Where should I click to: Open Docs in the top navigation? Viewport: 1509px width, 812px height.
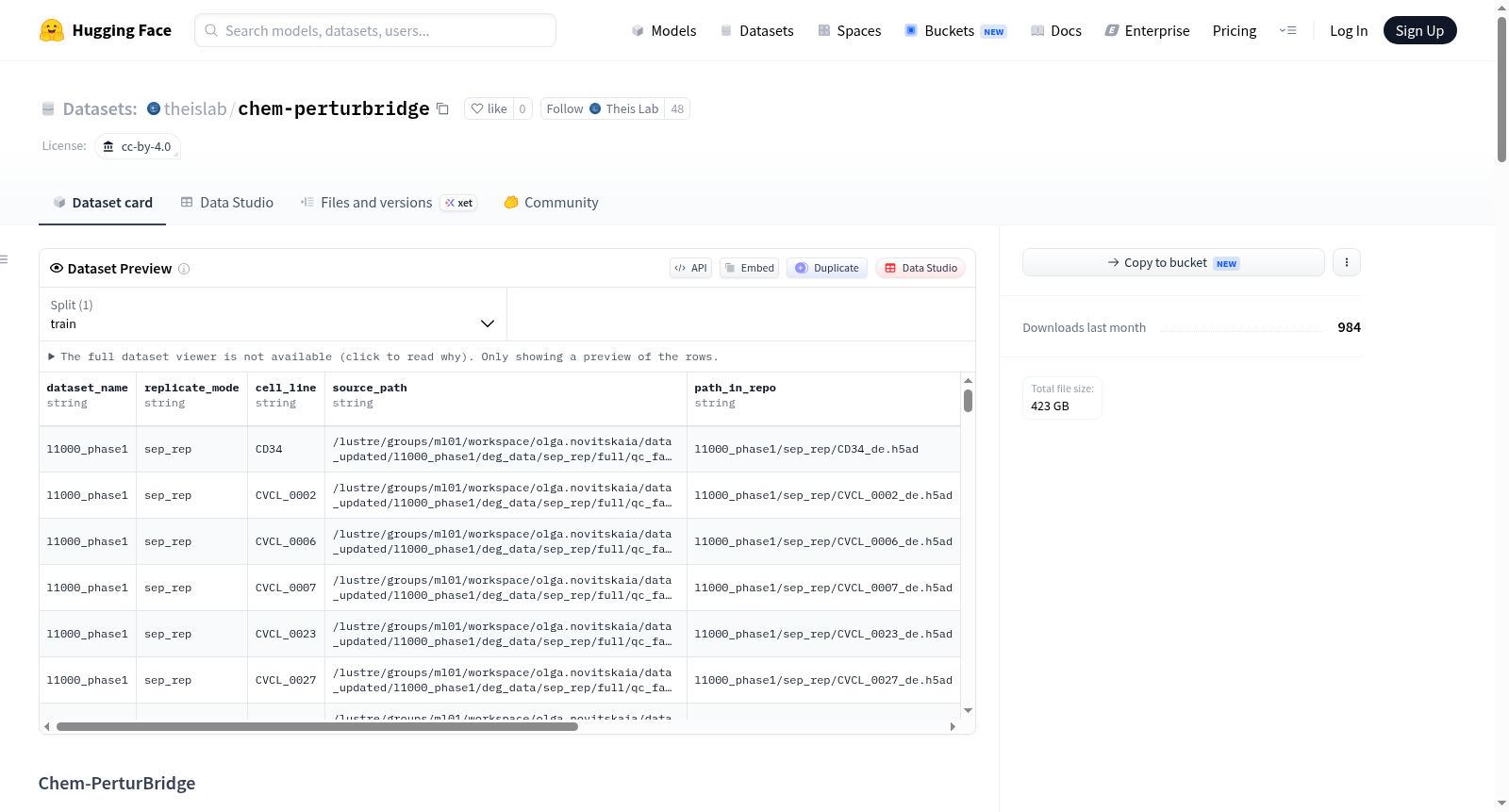(1055, 30)
